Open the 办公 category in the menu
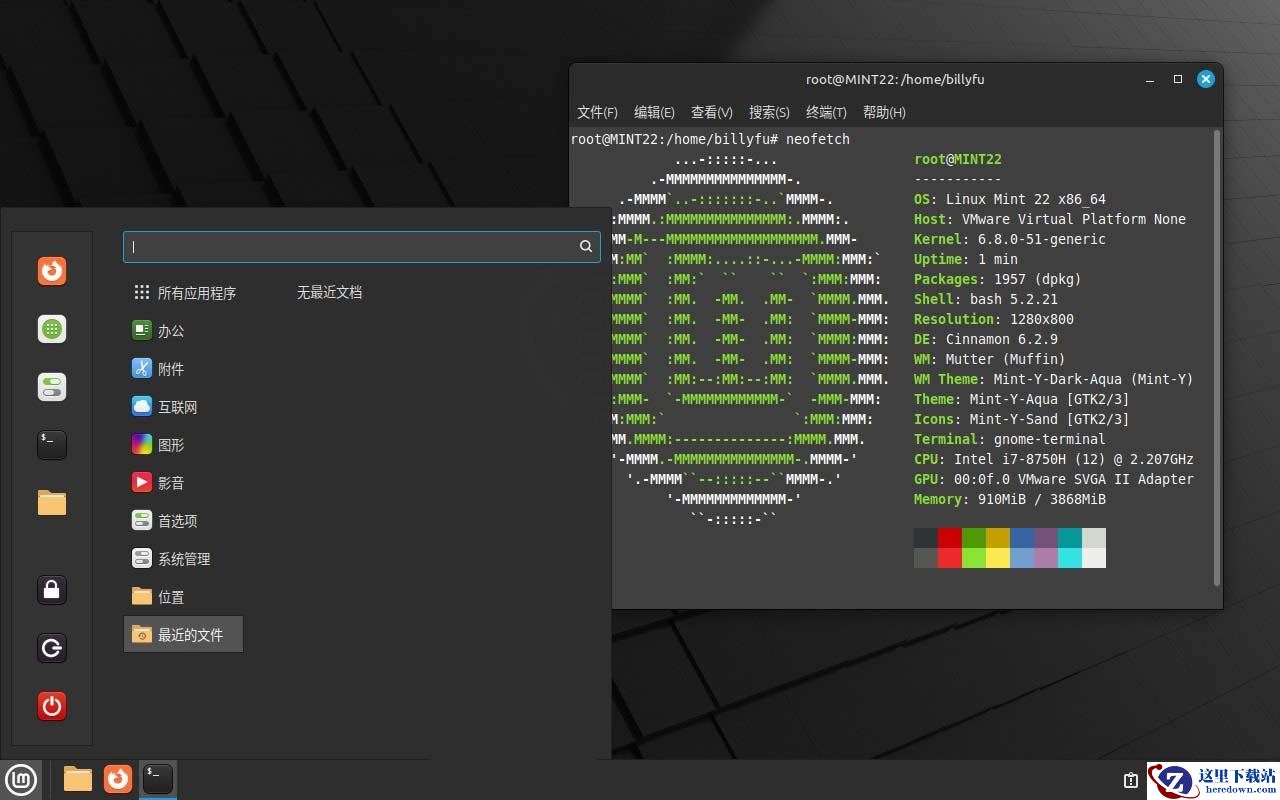 tap(184, 331)
